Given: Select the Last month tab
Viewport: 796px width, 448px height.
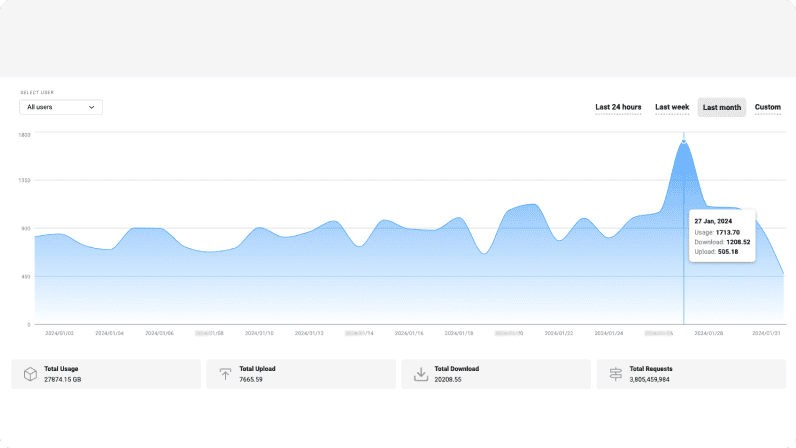Looking at the screenshot, I should 721,107.
